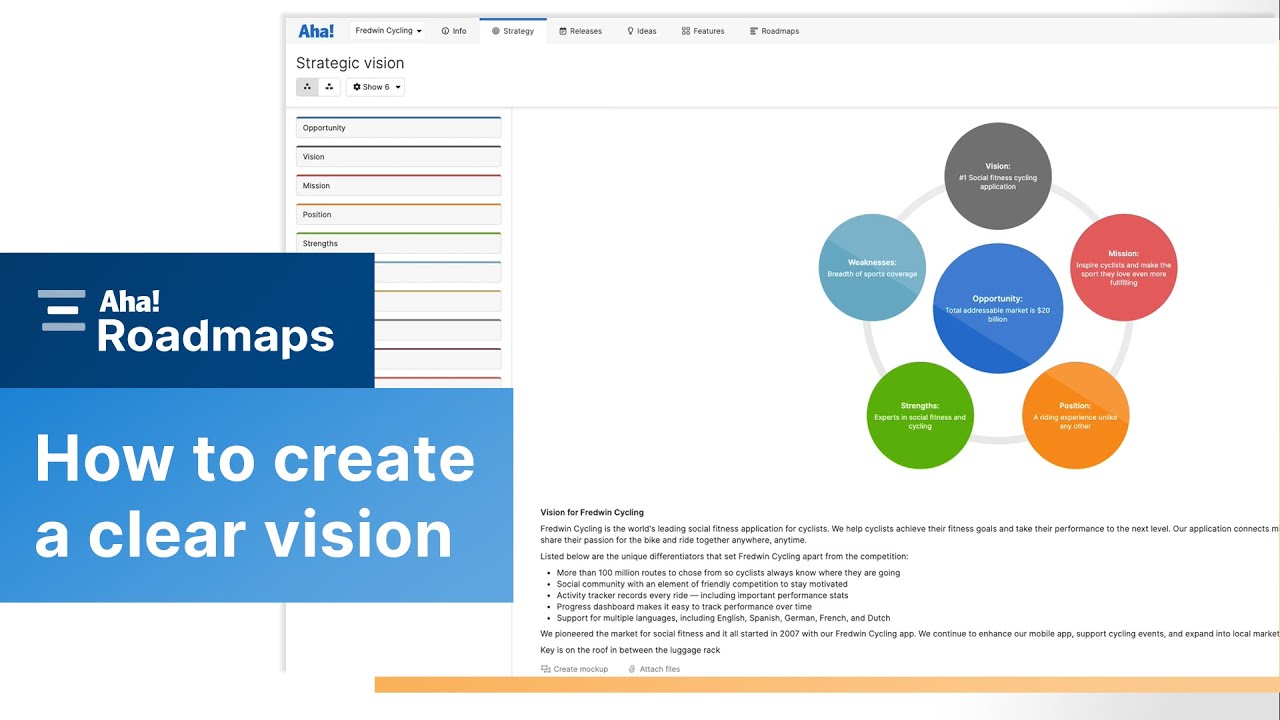
Task: Click the 'Progress dashboard' bullet text
Action: (684, 607)
